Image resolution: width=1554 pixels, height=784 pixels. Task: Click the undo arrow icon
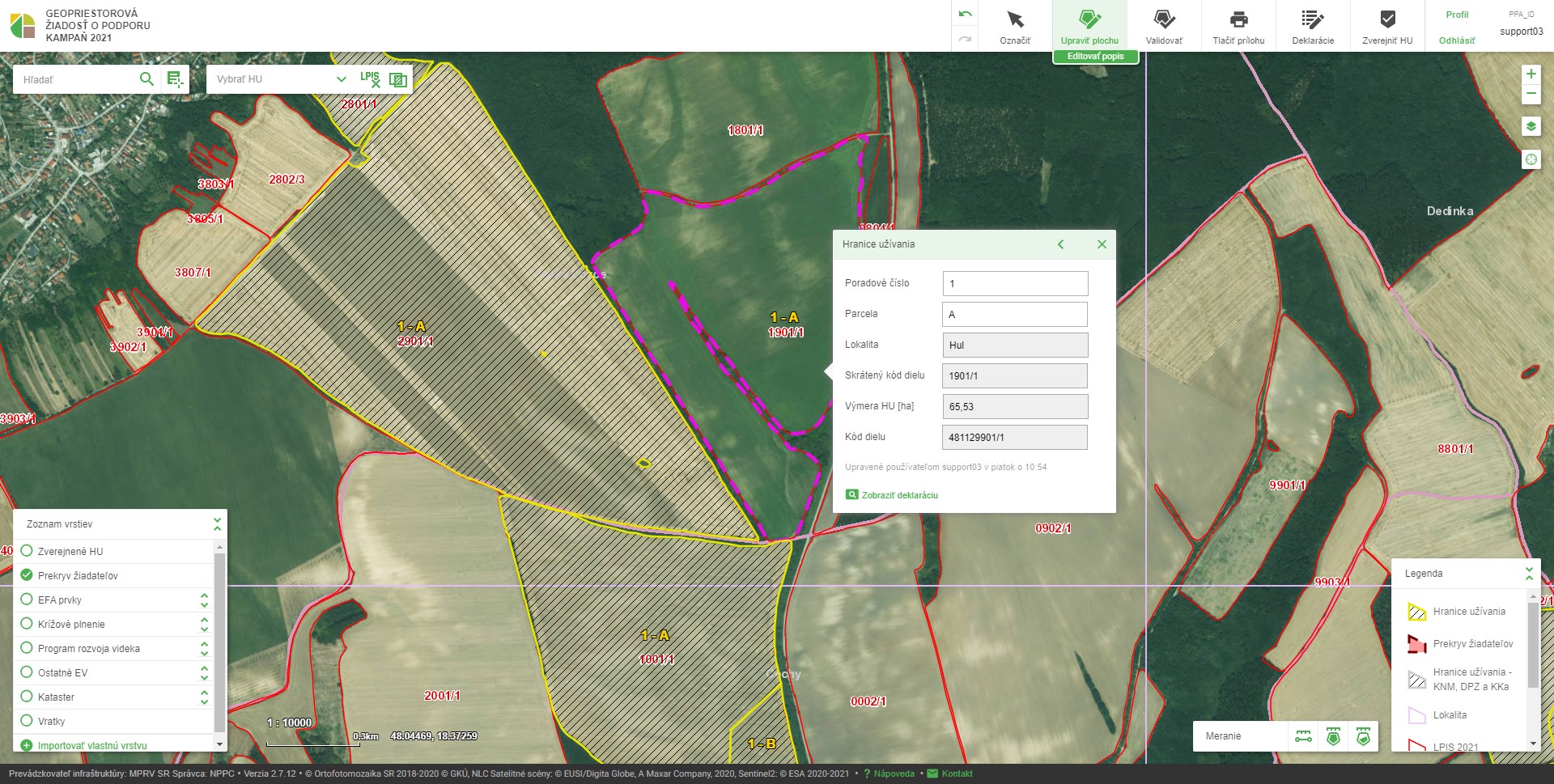(965, 14)
